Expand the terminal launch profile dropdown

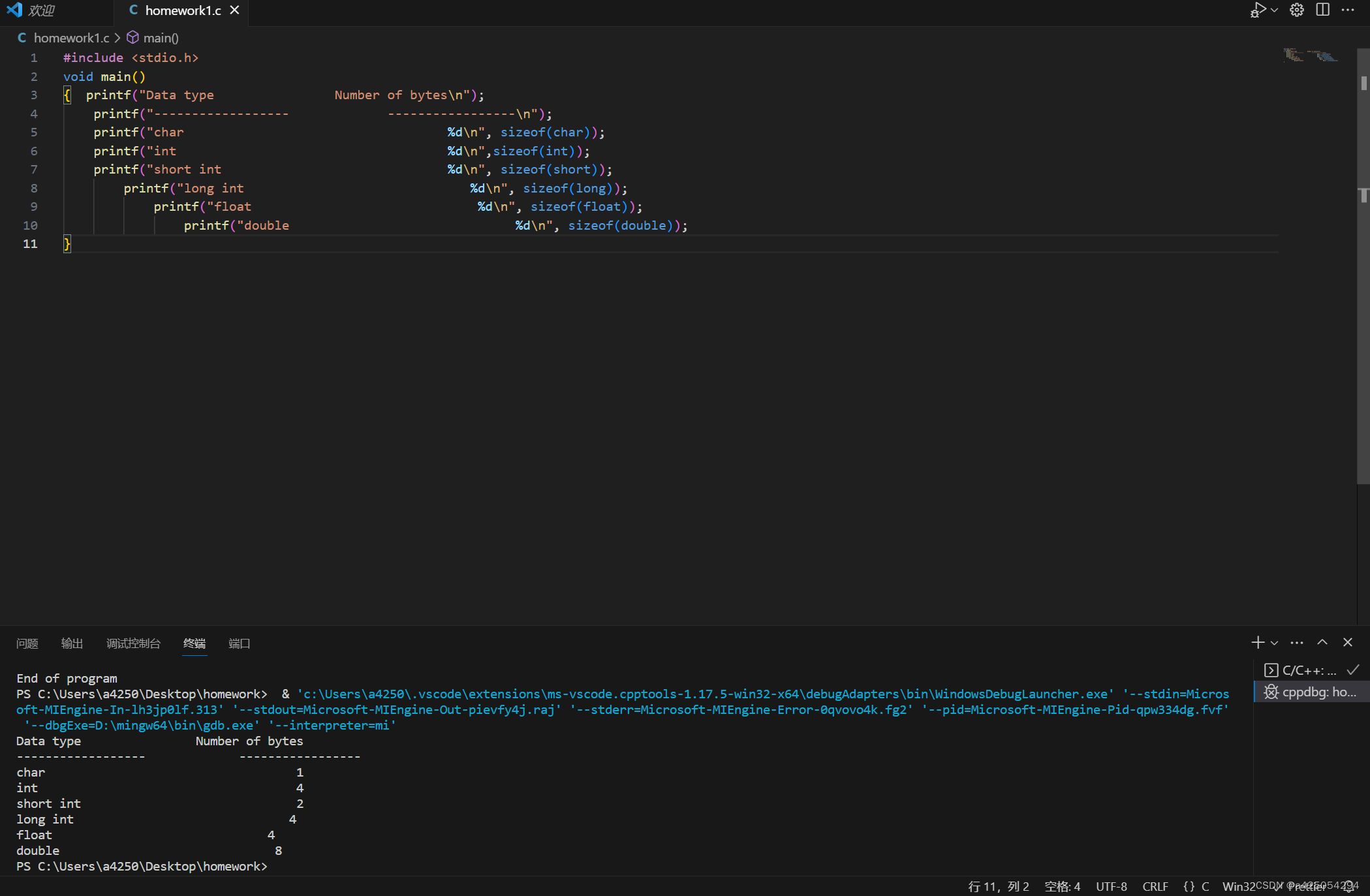coord(1274,643)
